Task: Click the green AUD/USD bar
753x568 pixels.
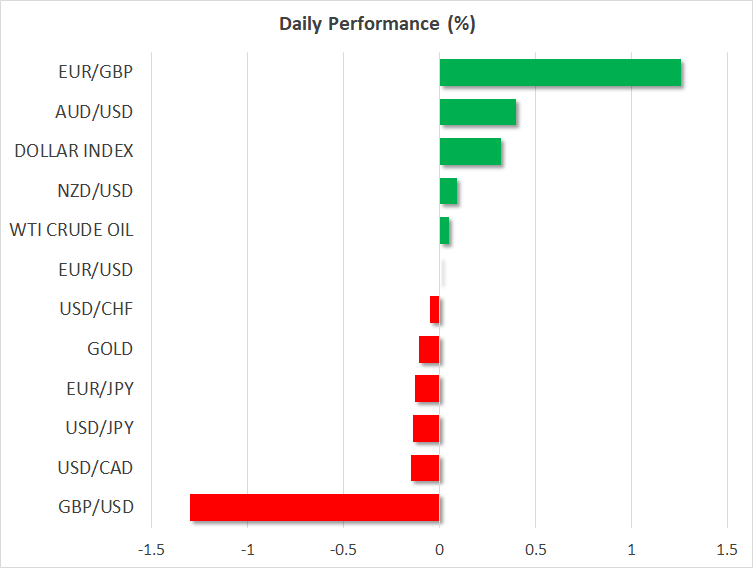Action: [x=478, y=112]
